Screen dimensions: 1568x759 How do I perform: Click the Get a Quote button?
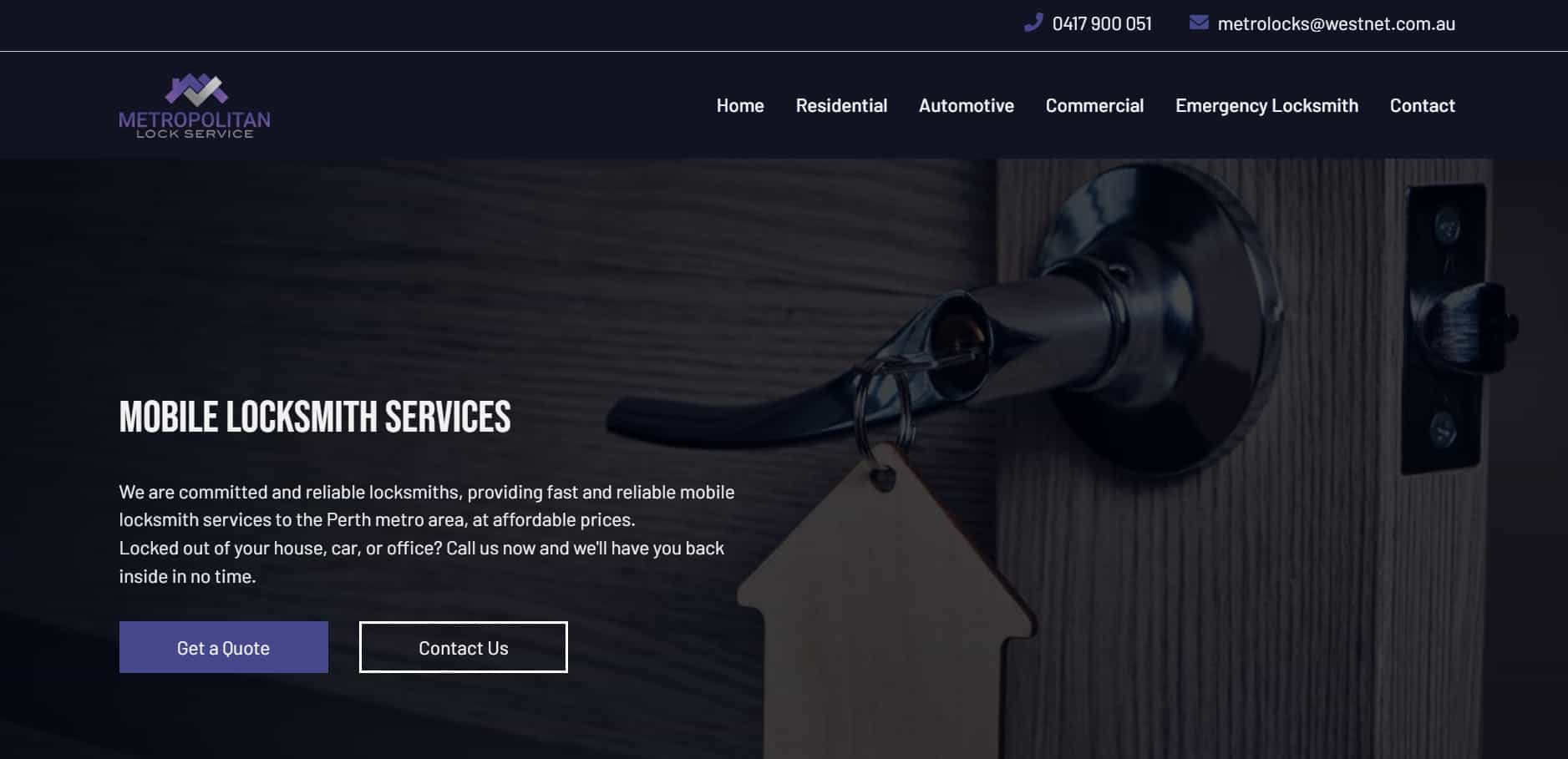pos(224,647)
